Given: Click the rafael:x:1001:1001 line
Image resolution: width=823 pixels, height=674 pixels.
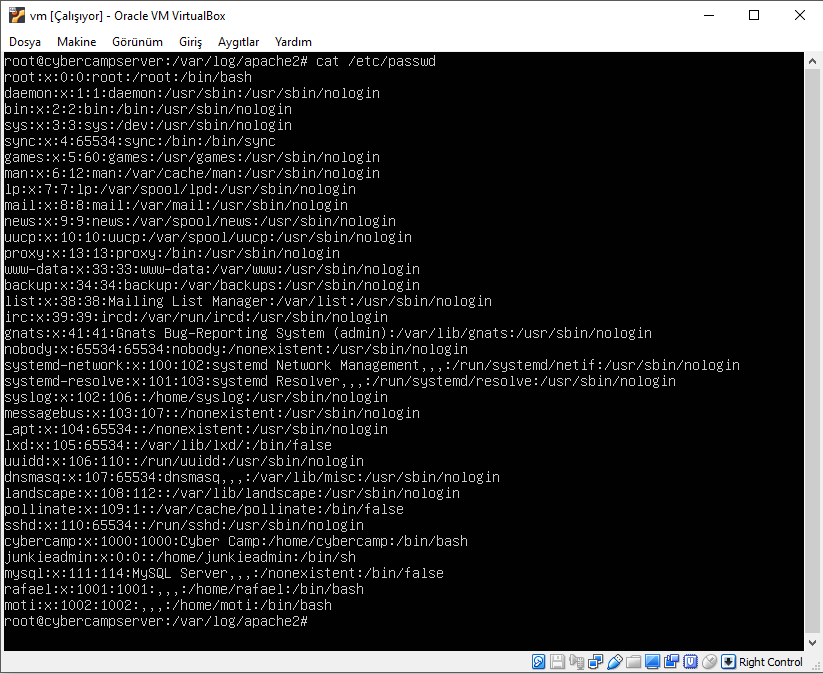Looking at the screenshot, I should pyautogui.click(x=184, y=589).
